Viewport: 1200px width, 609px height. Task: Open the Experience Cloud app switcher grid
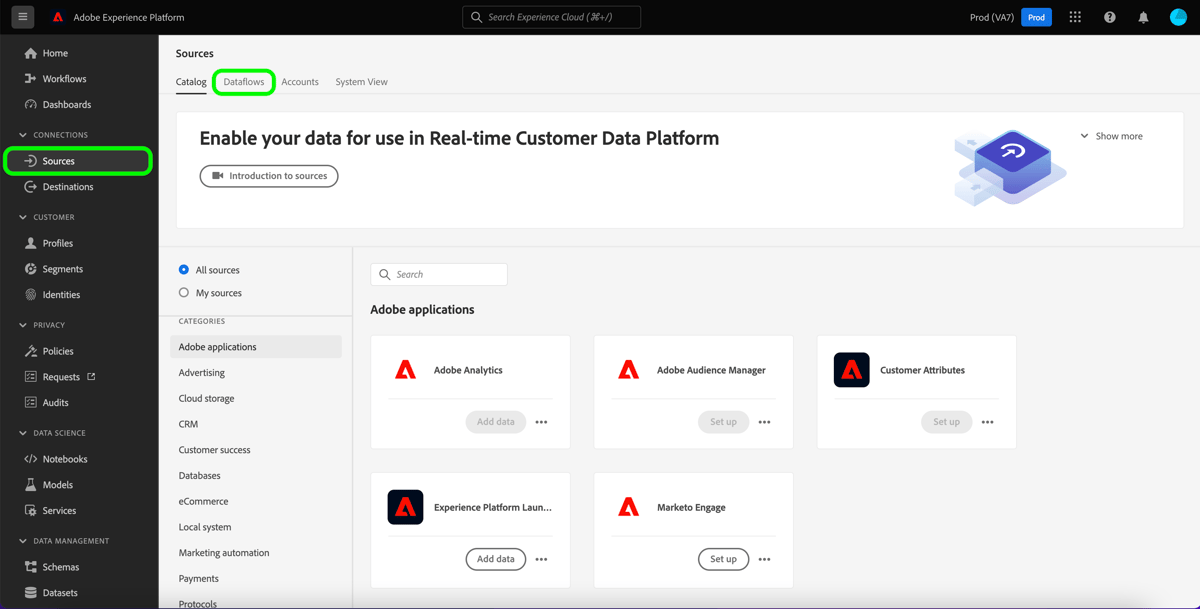[x=1075, y=16]
